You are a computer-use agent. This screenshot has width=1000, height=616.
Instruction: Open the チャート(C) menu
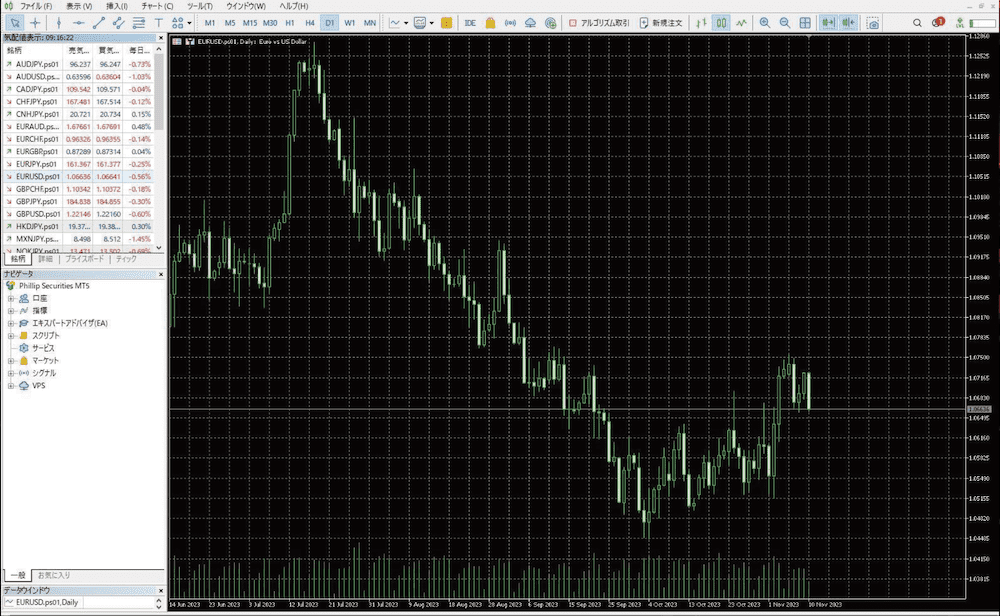point(158,6)
